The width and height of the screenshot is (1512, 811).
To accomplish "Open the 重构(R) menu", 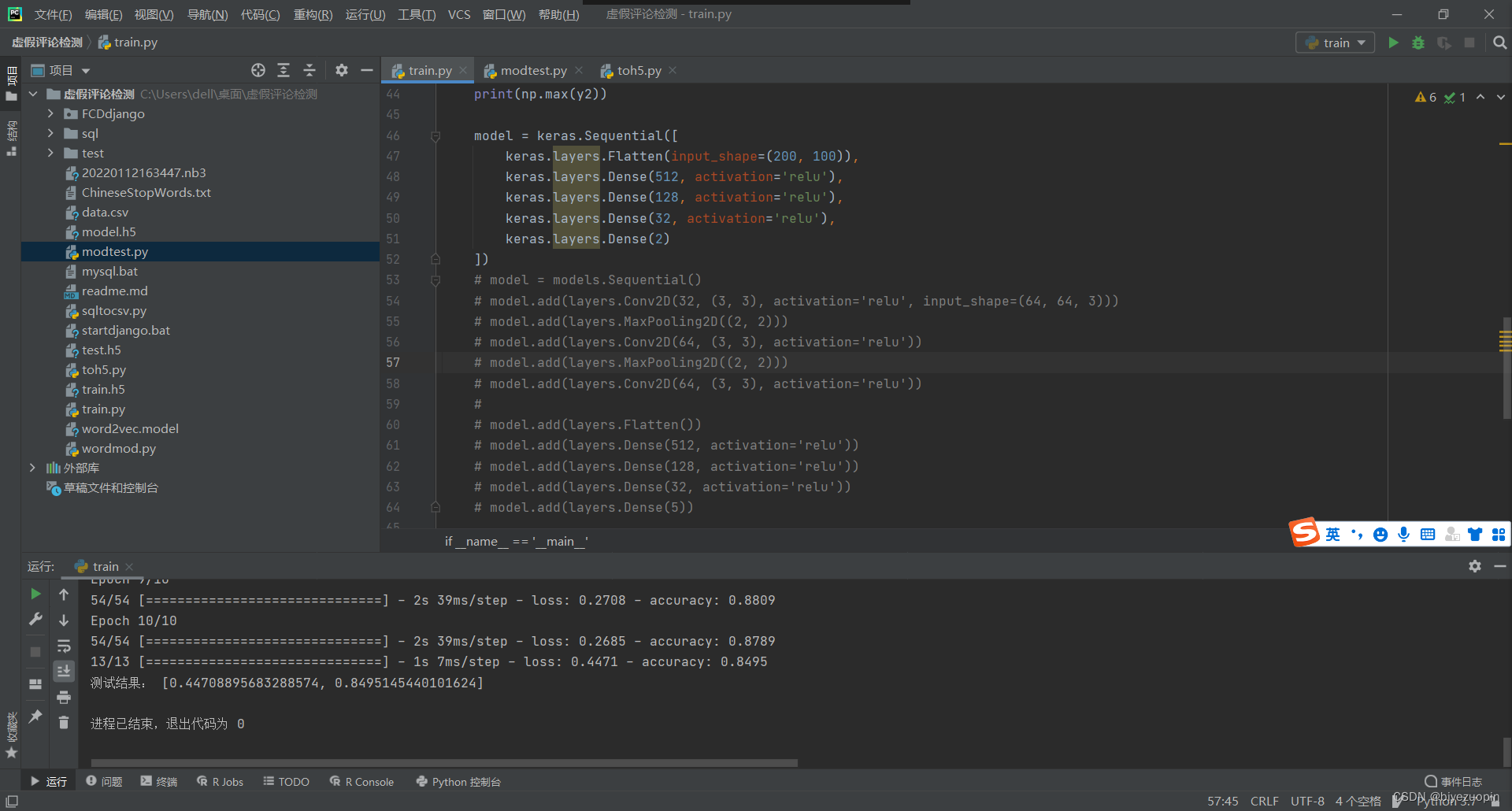I will tap(313, 14).
